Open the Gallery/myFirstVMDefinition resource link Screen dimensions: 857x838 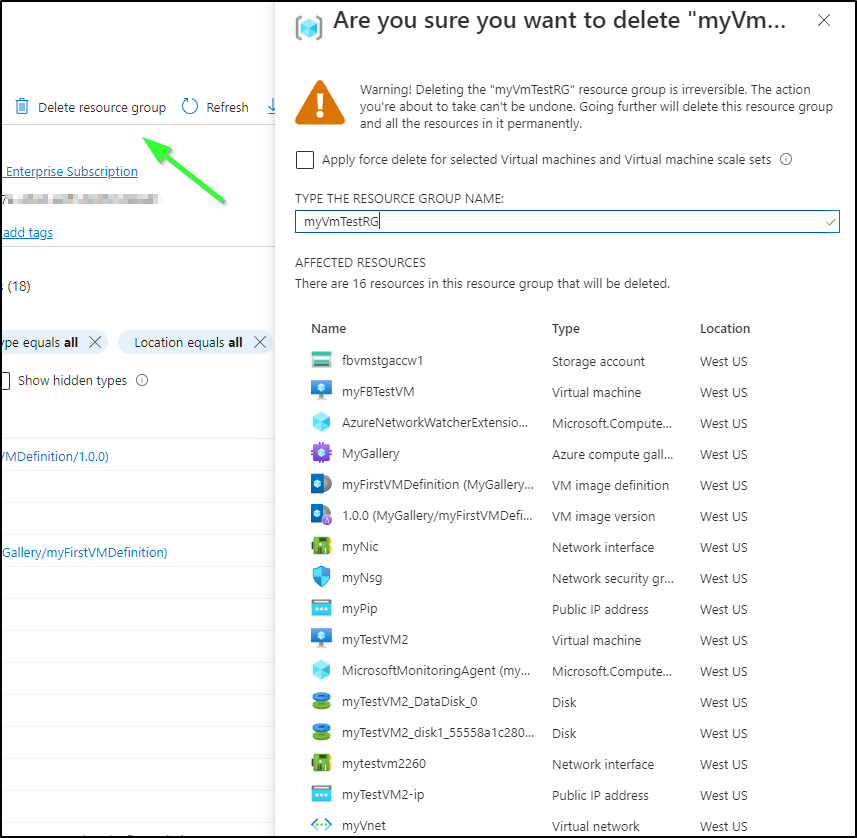click(x=85, y=552)
